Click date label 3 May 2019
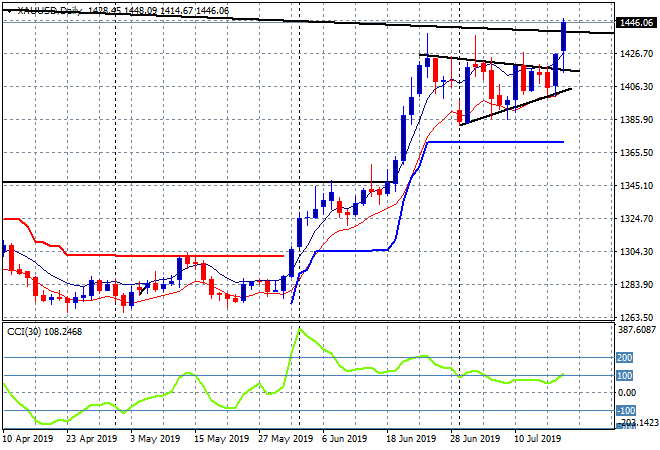This screenshot has height=450, width=660. [x=155, y=439]
